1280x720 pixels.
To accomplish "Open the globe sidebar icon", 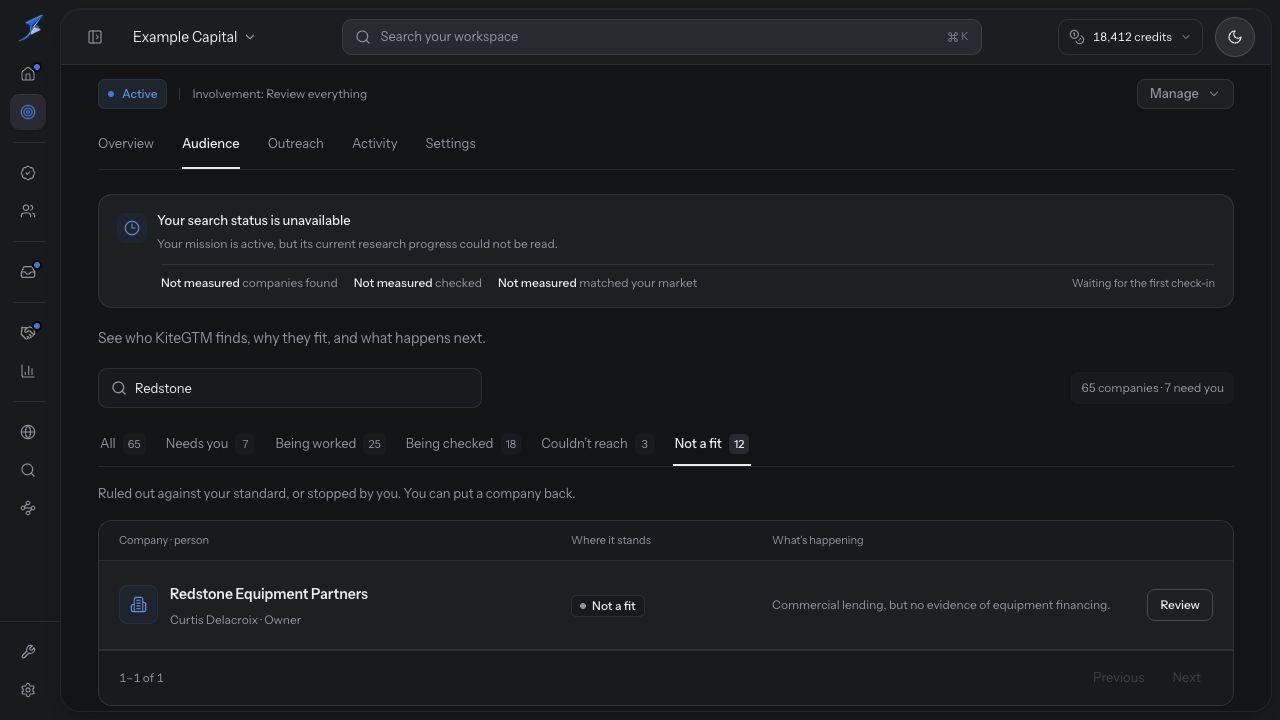I will click(x=28, y=432).
